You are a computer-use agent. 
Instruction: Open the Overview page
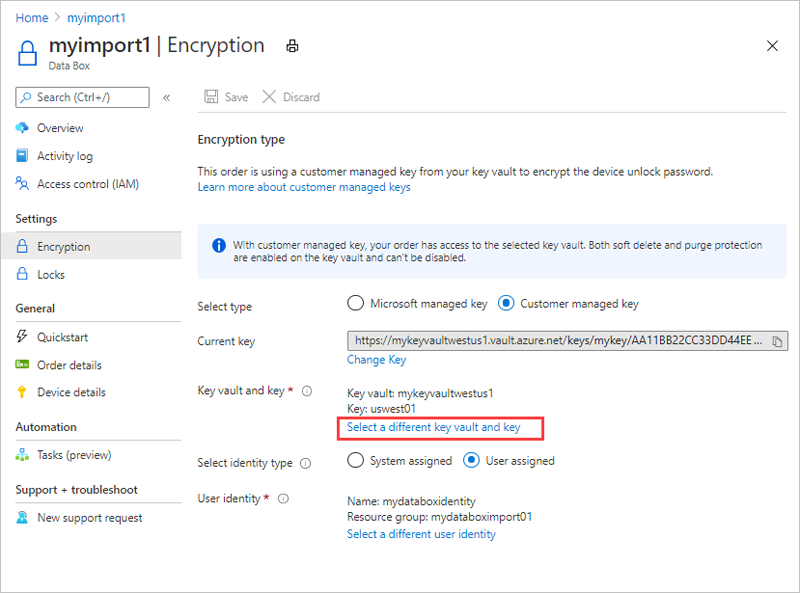point(60,128)
